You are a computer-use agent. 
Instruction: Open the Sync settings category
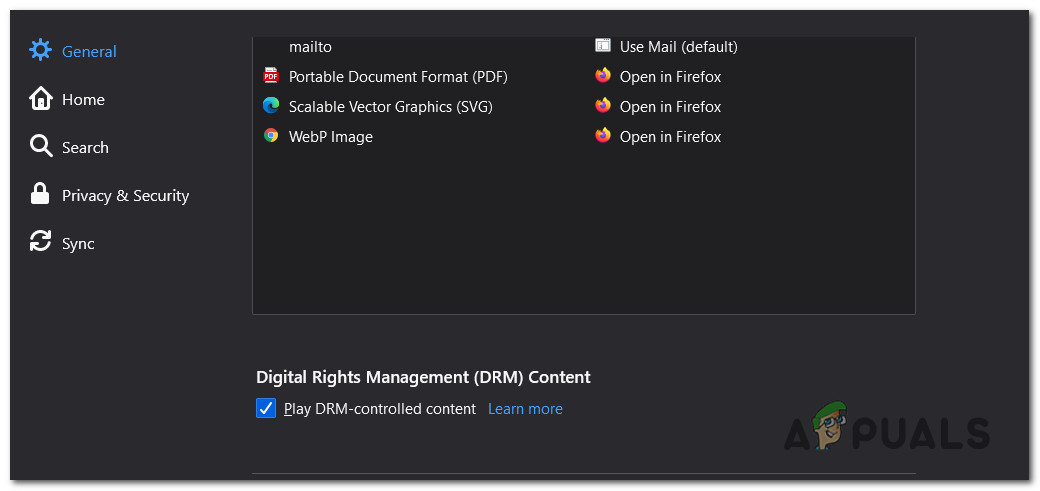pyautogui.click(x=78, y=243)
